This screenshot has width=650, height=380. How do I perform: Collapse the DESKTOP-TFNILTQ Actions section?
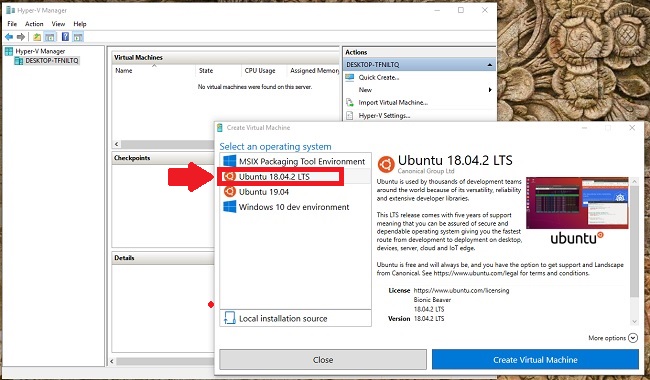[x=490, y=65]
